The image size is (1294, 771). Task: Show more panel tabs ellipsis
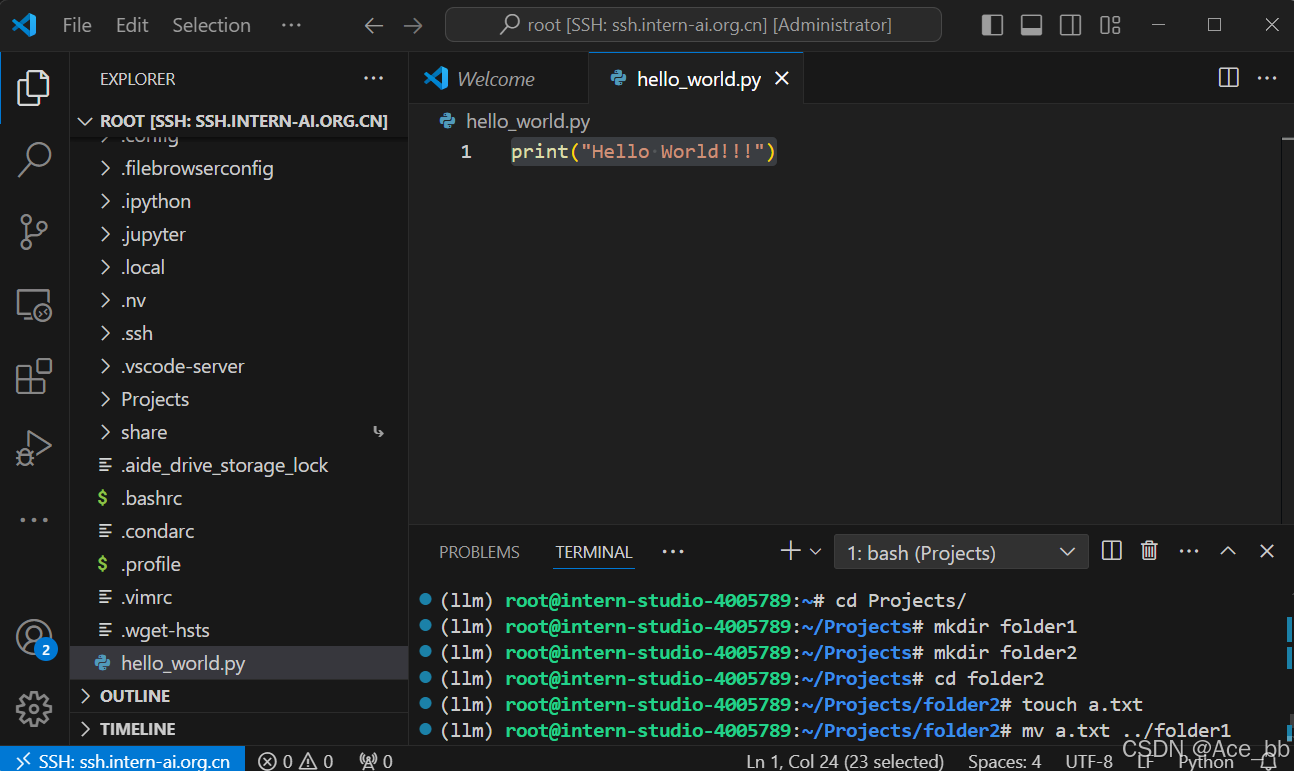(673, 551)
